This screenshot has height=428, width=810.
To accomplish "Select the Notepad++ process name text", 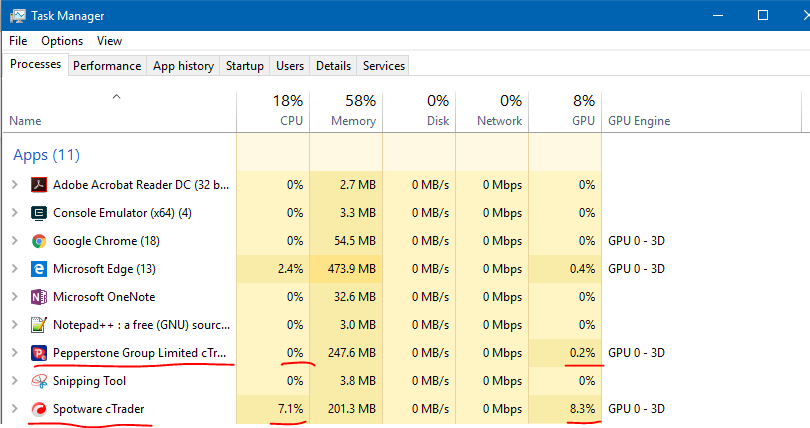I will pyautogui.click(x=142, y=325).
